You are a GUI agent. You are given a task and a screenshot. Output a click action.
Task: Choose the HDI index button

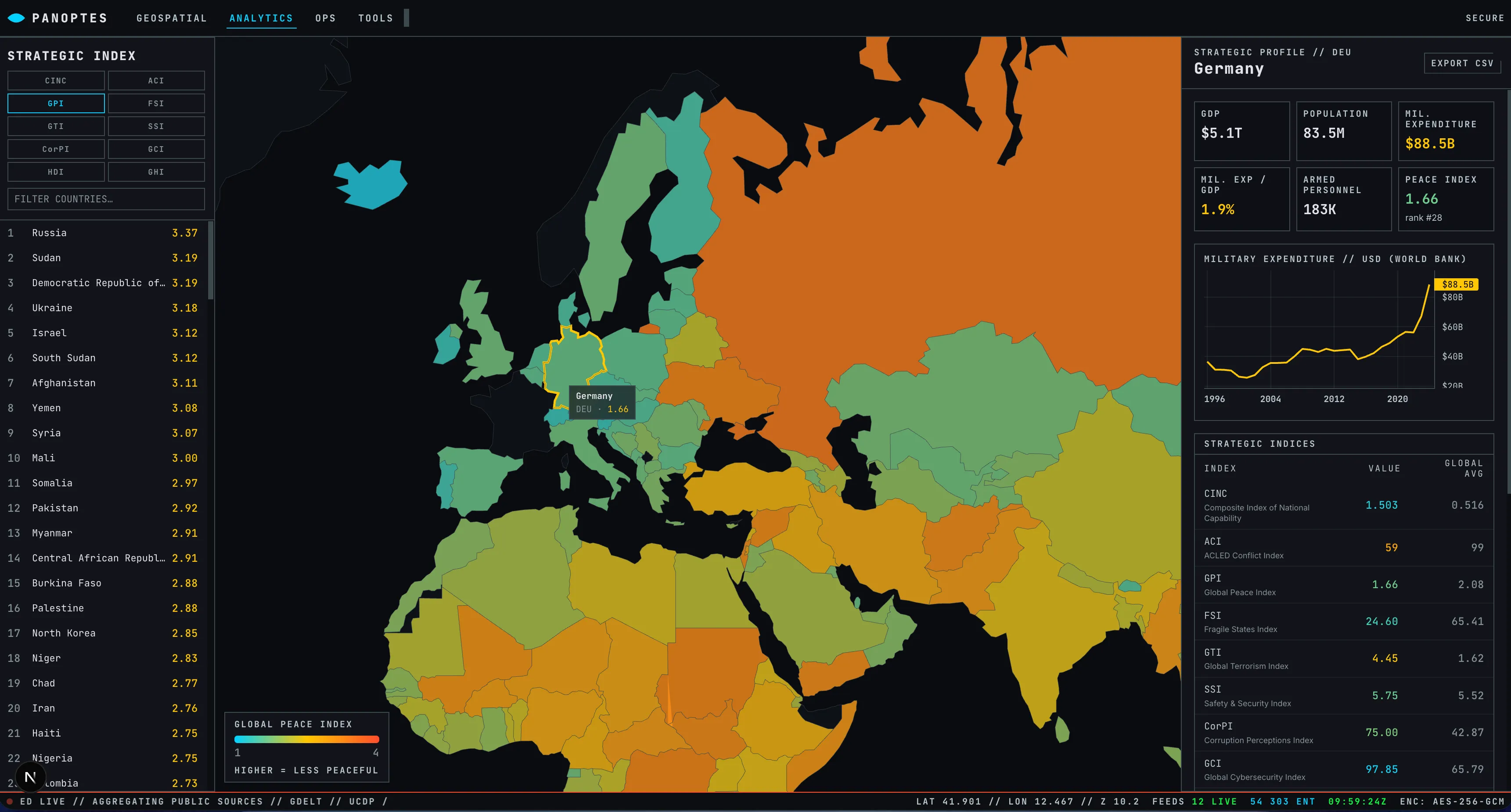[56, 172]
